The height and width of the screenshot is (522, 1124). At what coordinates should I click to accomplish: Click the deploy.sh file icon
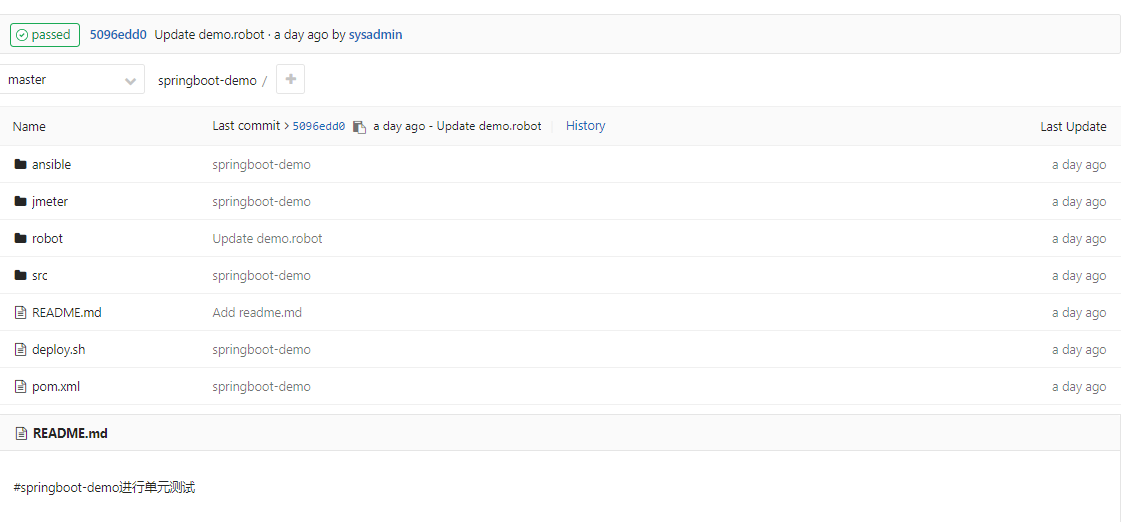[x=20, y=349]
